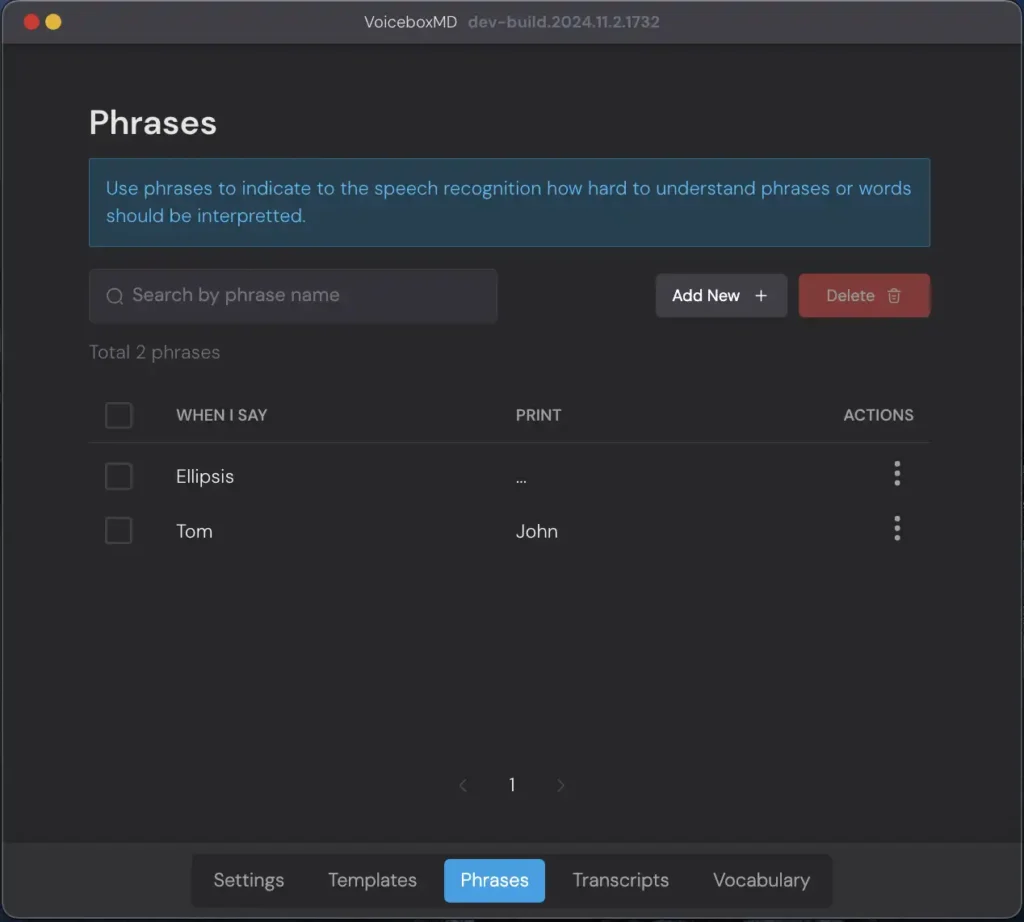Open actions menu for Ellipsis phrase

(x=897, y=474)
